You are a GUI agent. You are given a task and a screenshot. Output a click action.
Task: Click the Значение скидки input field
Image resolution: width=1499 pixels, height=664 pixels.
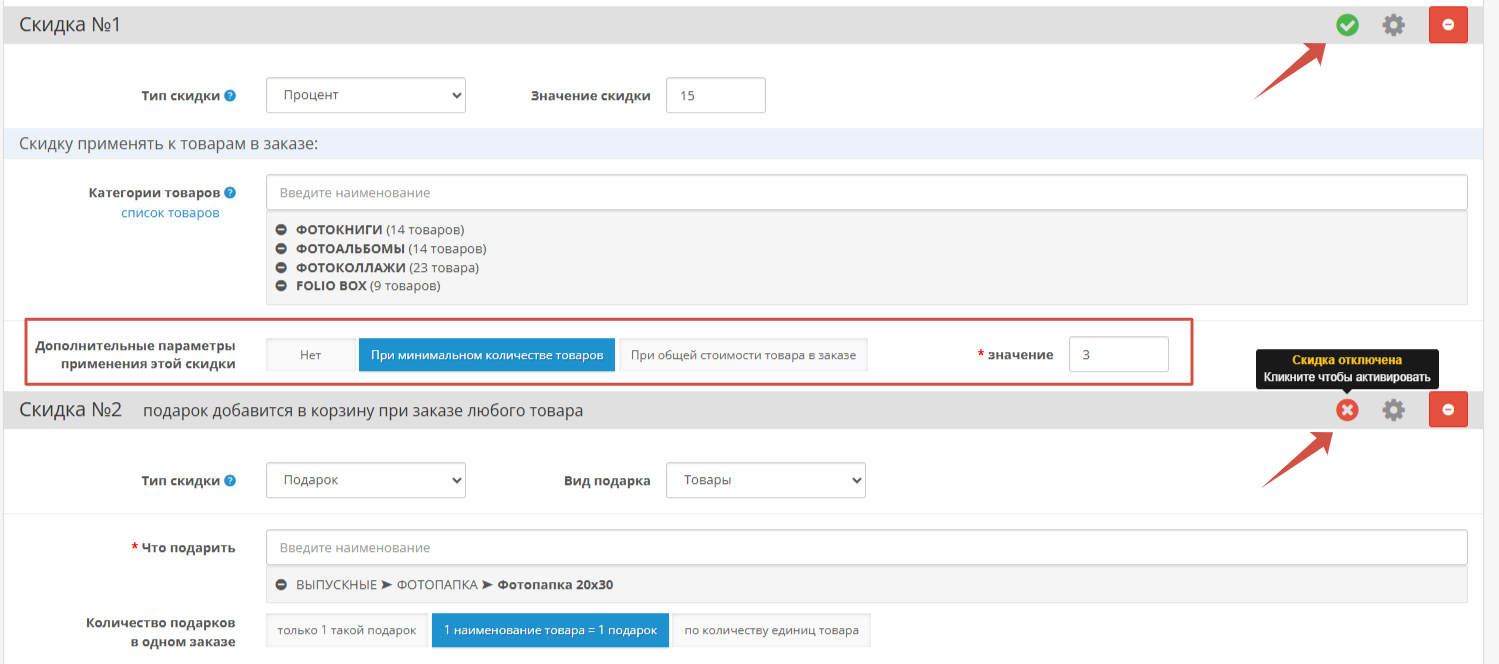(715, 96)
